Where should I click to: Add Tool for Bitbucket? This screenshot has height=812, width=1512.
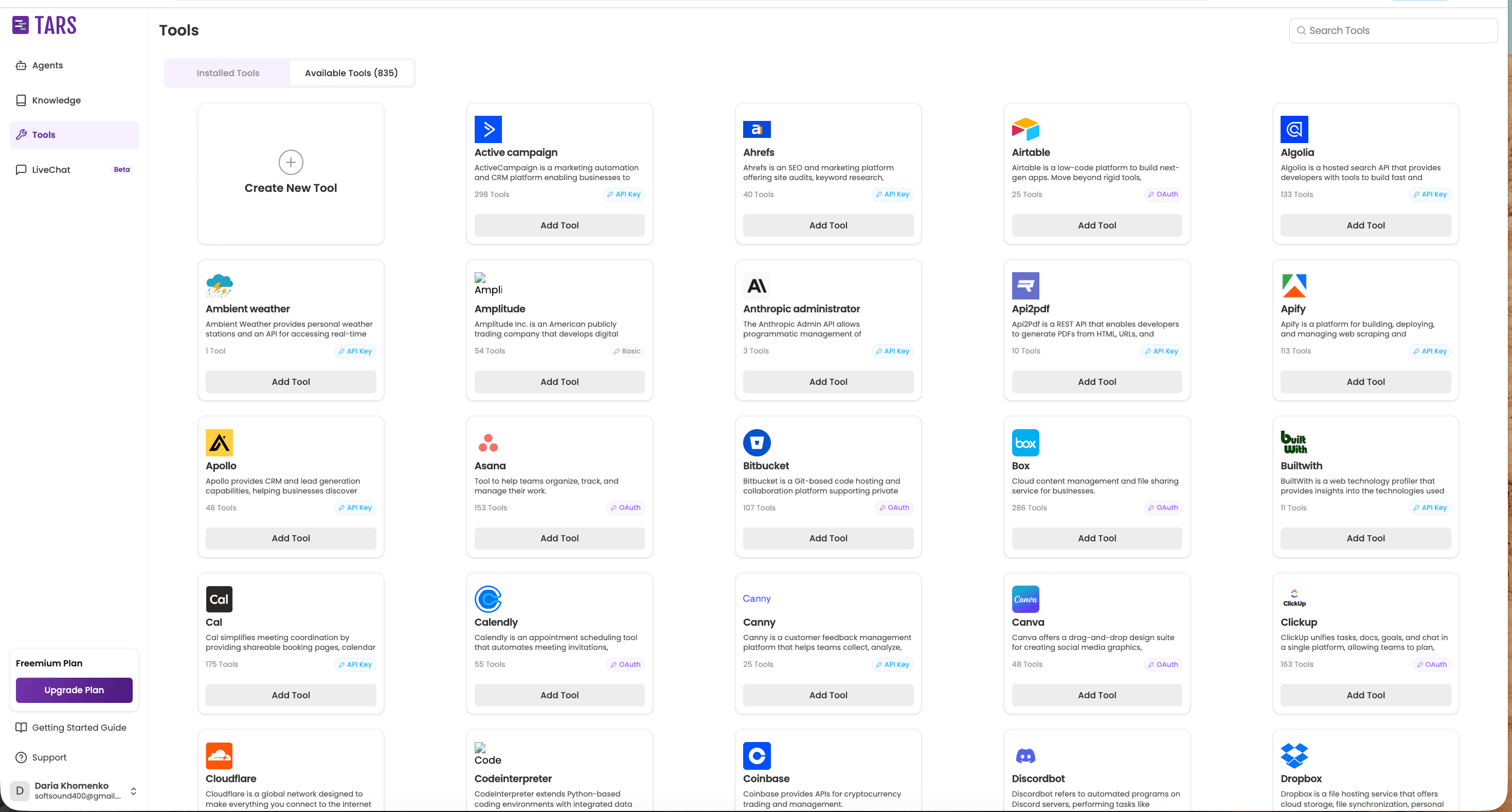(828, 538)
